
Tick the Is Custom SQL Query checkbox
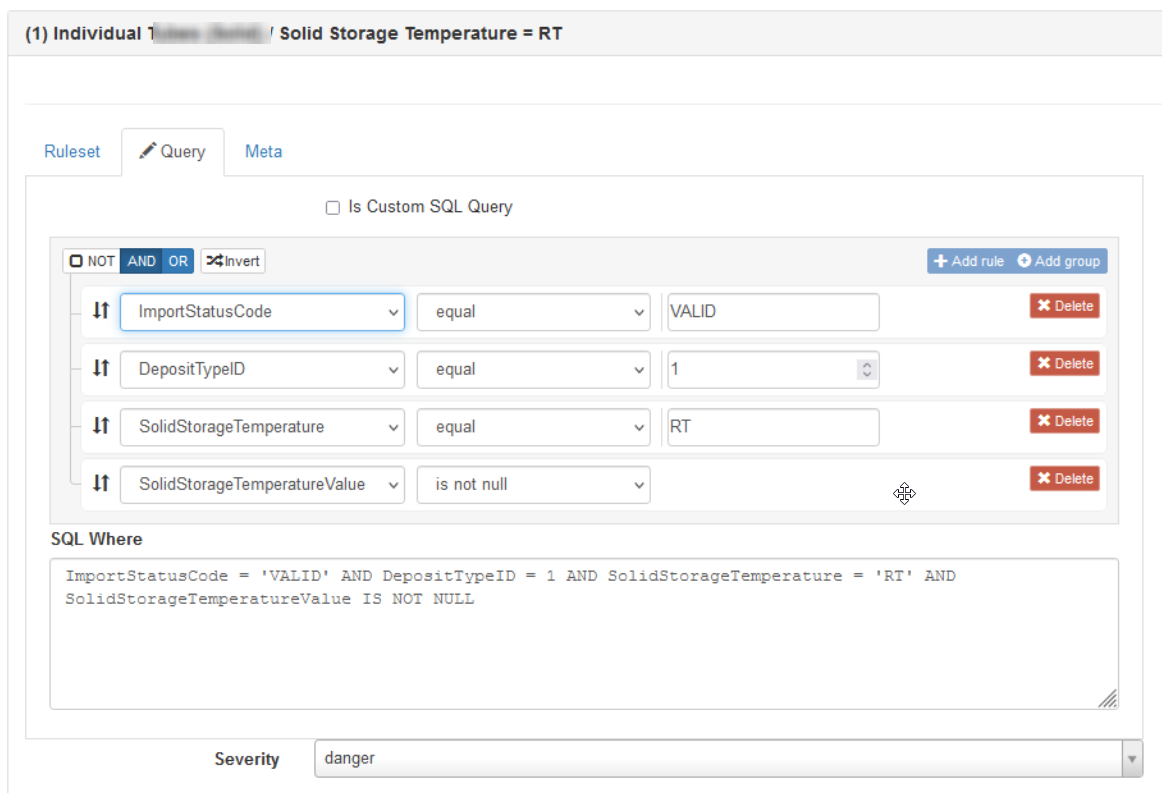coord(333,208)
